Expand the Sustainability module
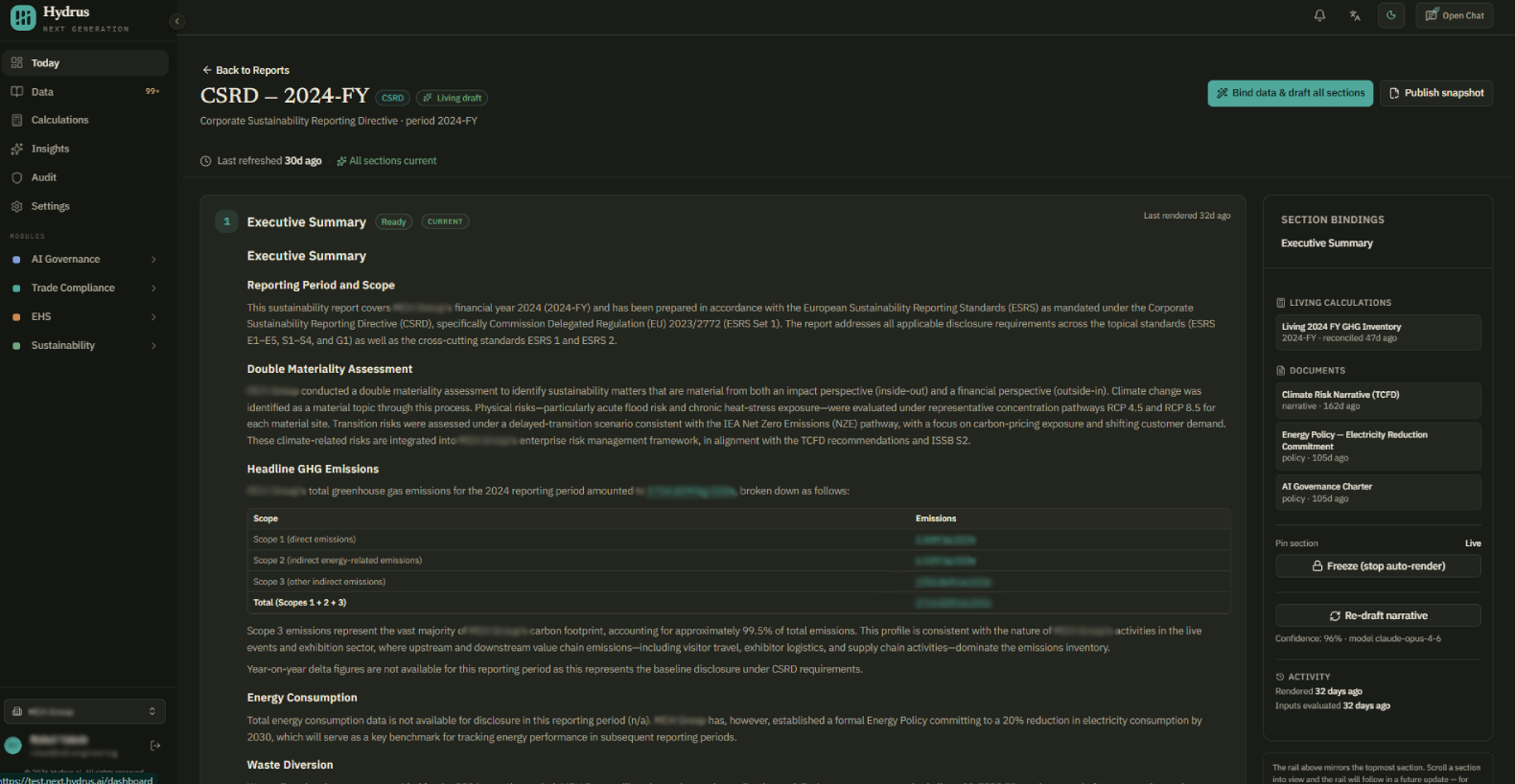This screenshot has height=784, width=1515. [84, 345]
